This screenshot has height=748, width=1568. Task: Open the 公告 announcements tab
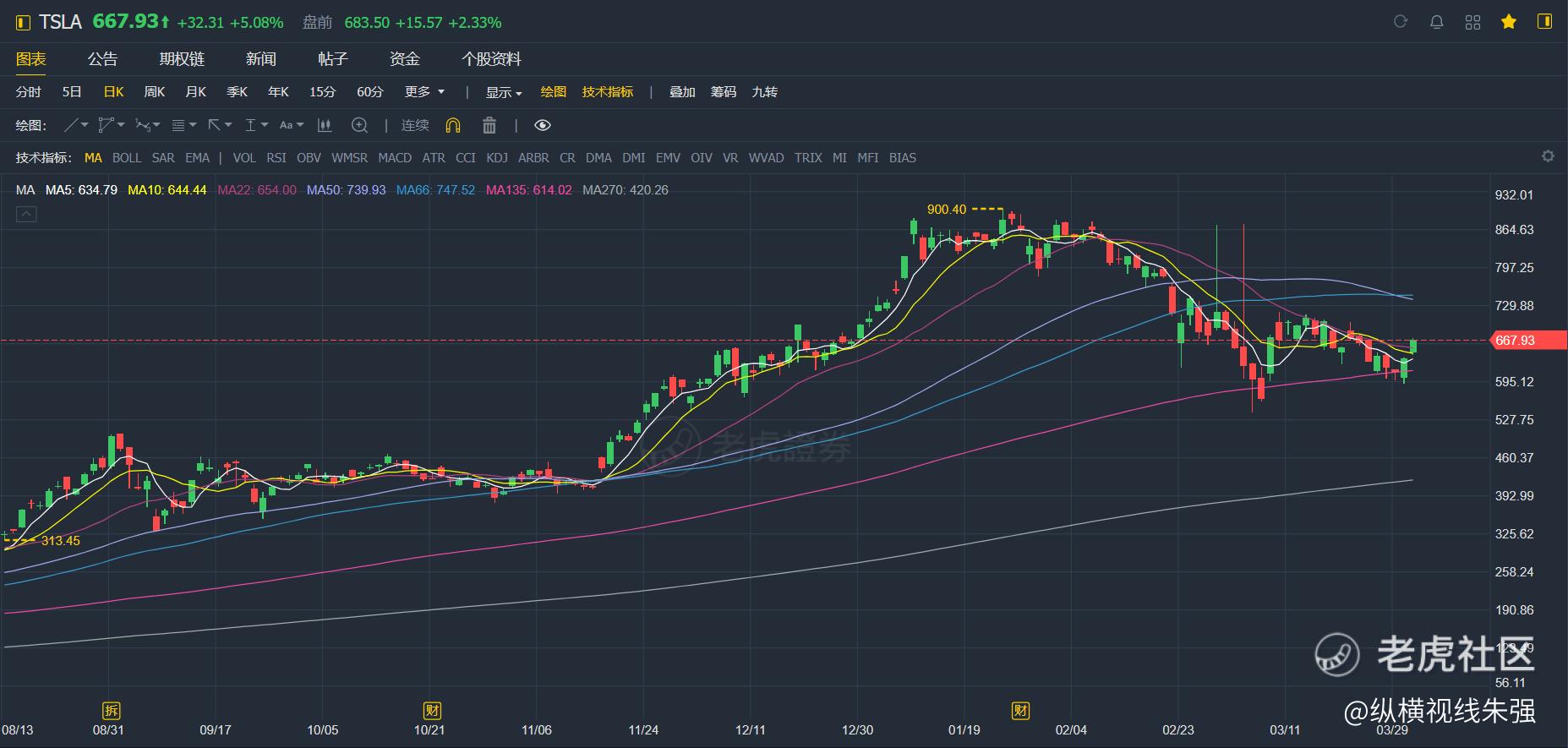click(103, 59)
